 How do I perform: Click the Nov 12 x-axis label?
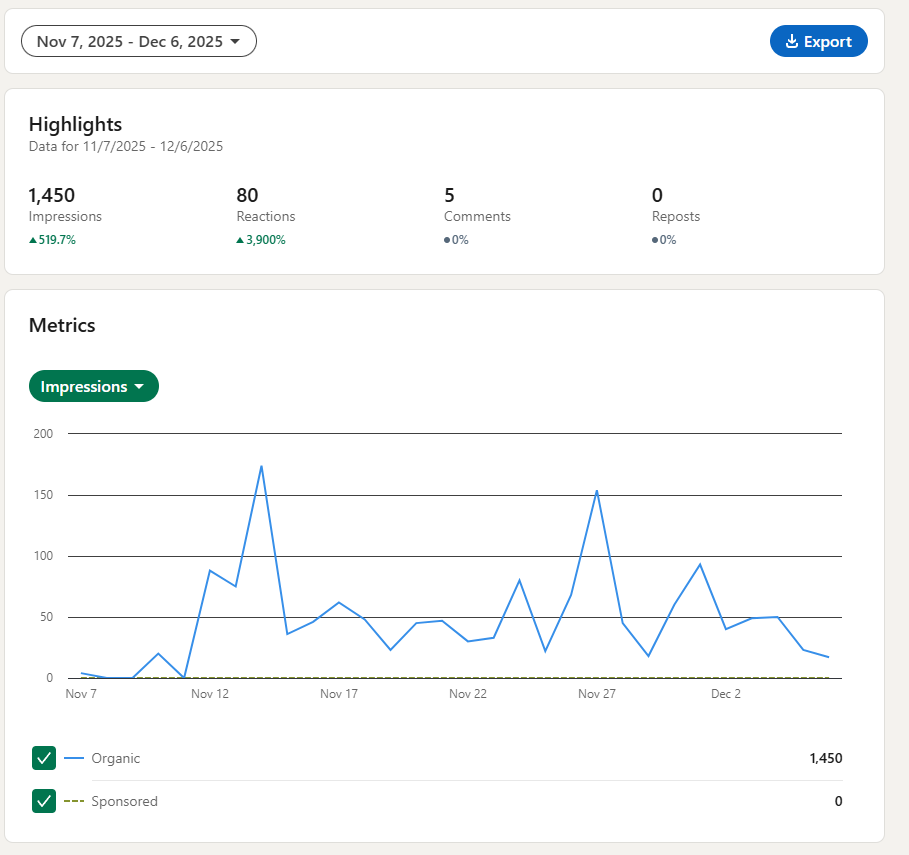point(210,693)
